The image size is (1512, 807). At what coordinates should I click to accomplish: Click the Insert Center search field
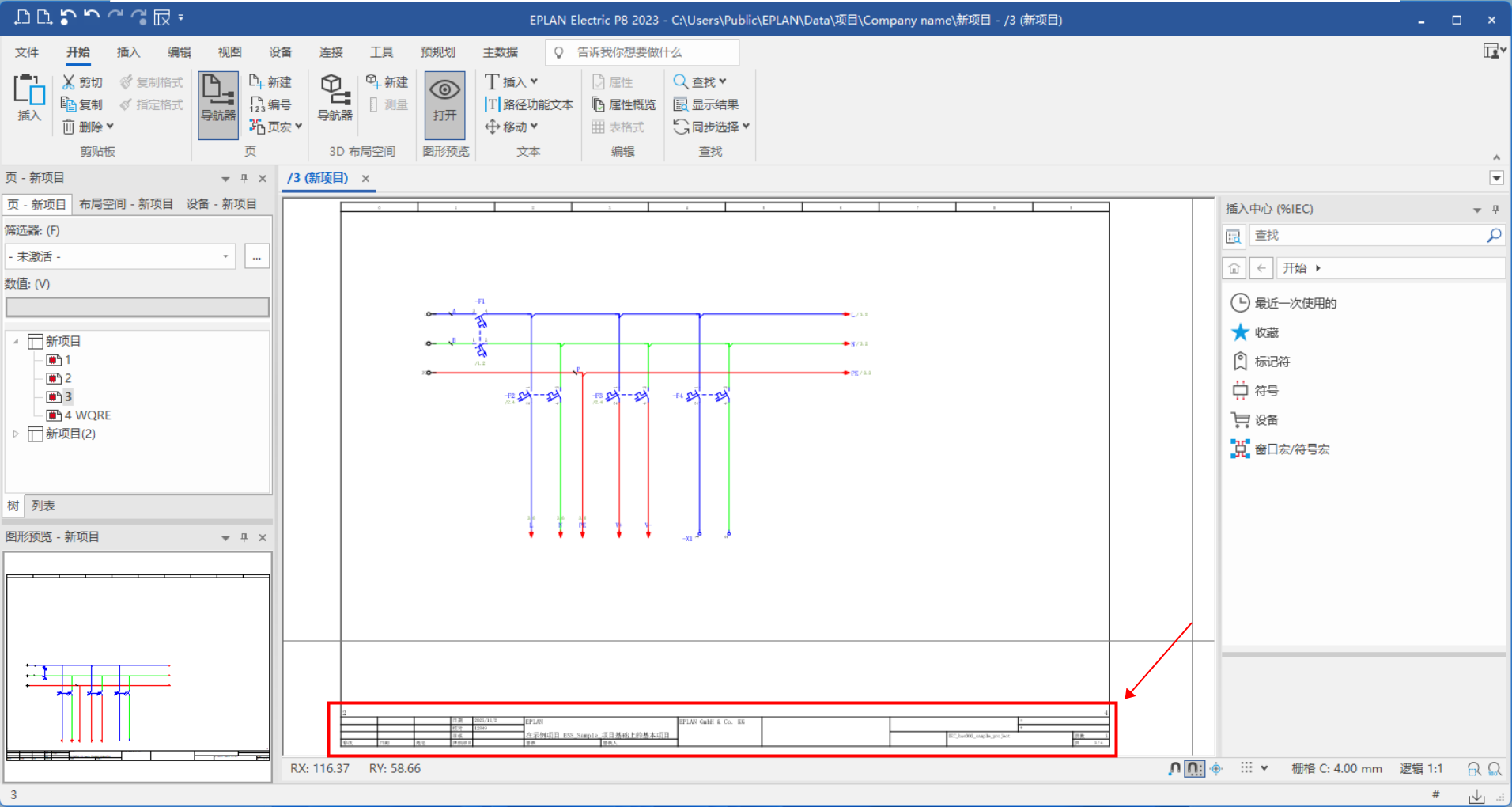[x=1368, y=236]
